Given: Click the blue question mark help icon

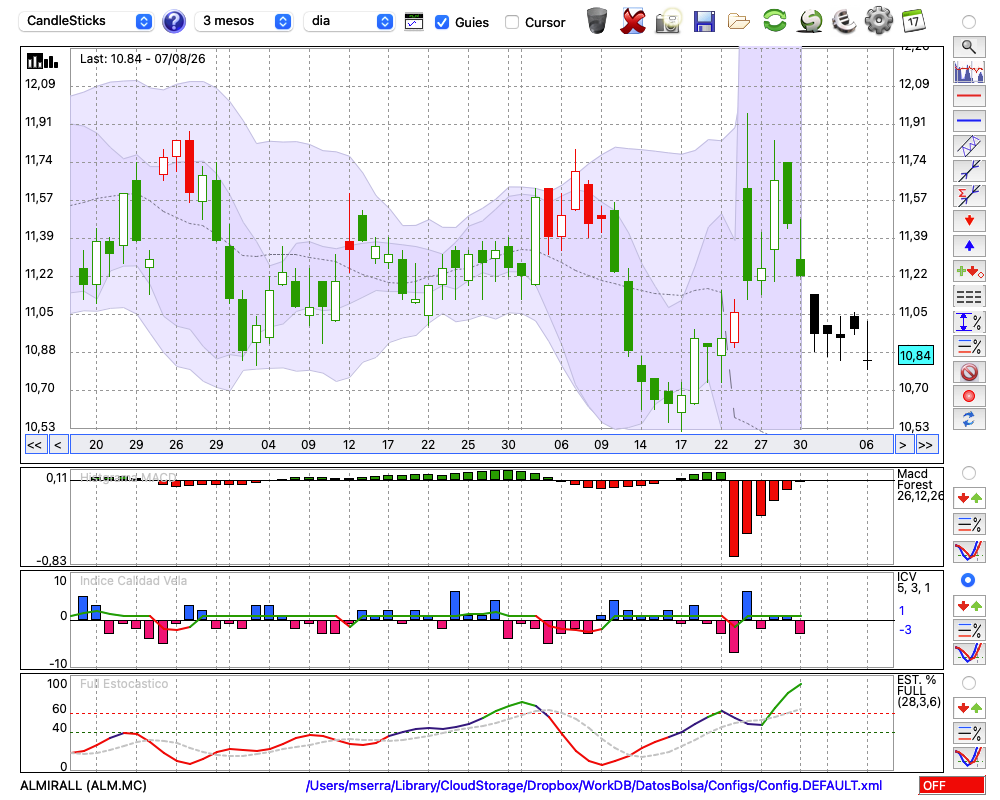Looking at the screenshot, I should [173, 22].
